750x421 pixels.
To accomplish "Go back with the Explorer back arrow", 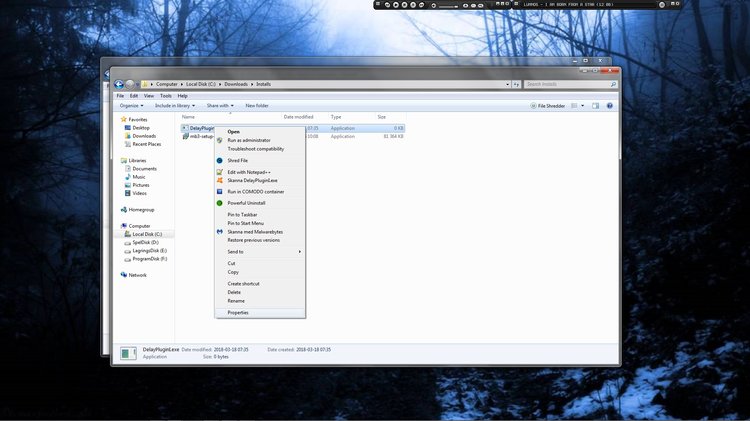I will click(119, 84).
